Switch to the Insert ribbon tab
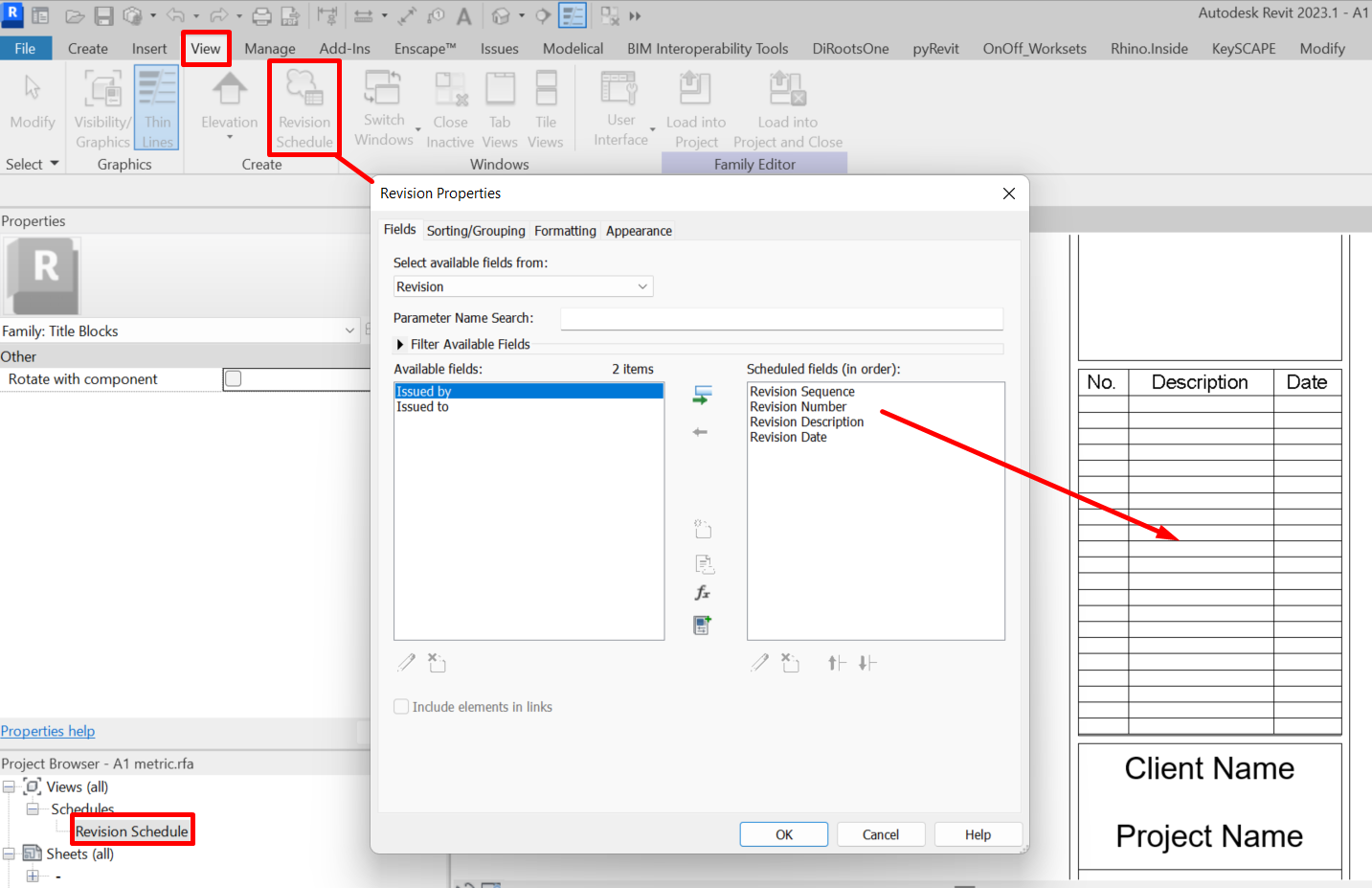1372x888 pixels. click(149, 48)
